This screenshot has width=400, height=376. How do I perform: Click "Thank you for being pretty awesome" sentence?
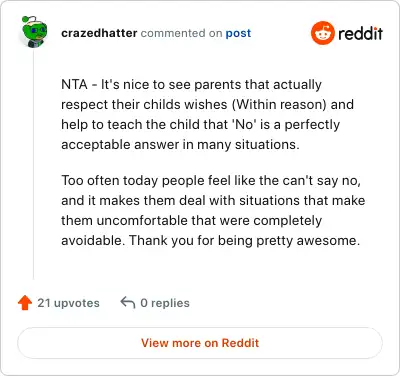pyautogui.click(x=244, y=240)
